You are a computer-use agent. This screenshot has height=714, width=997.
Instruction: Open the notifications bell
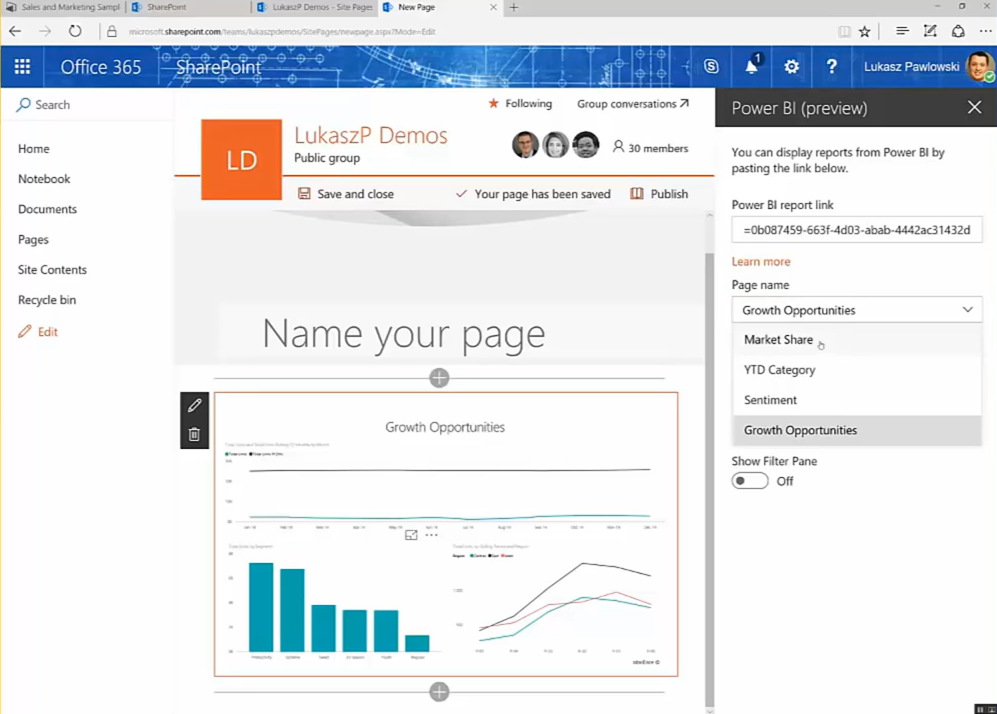click(751, 67)
